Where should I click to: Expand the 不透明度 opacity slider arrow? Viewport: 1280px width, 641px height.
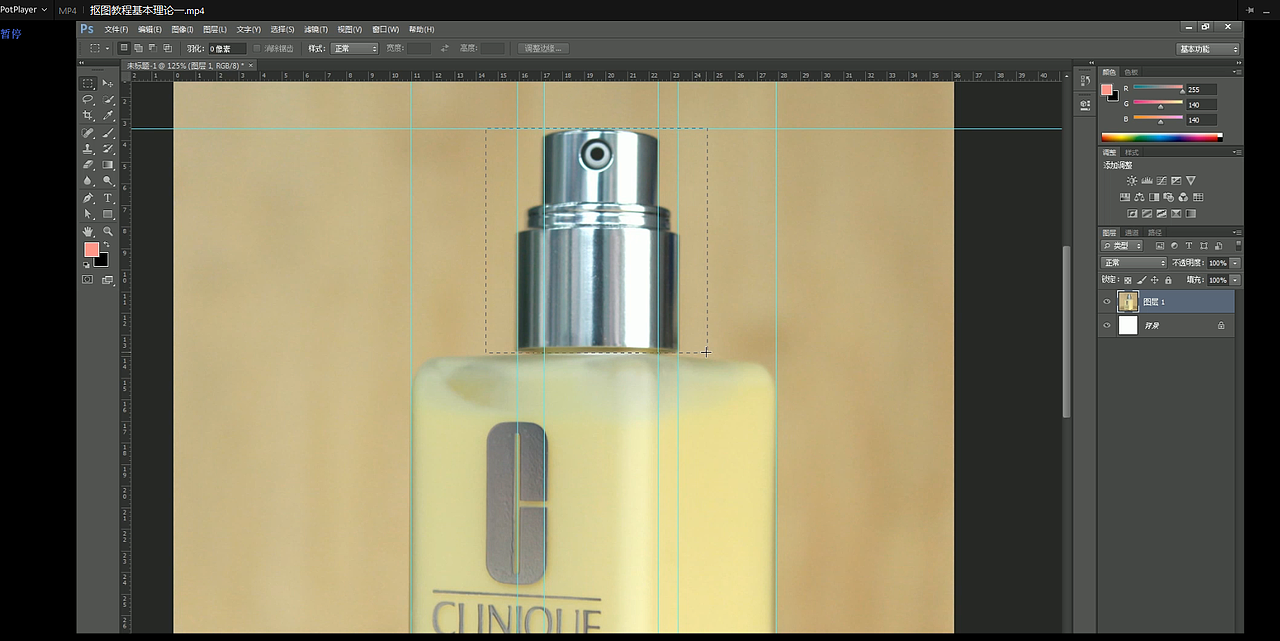click(1236, 263)
